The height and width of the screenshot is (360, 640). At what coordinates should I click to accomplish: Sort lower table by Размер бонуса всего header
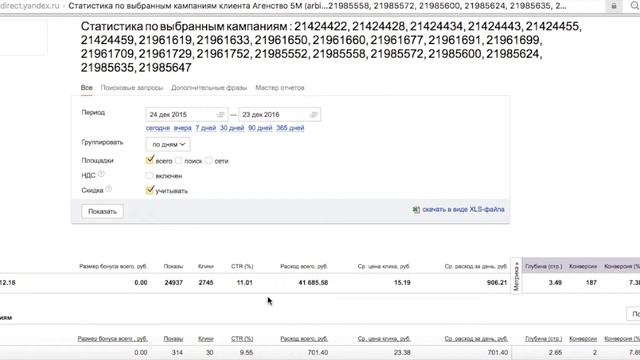click(x=113, y=339)
